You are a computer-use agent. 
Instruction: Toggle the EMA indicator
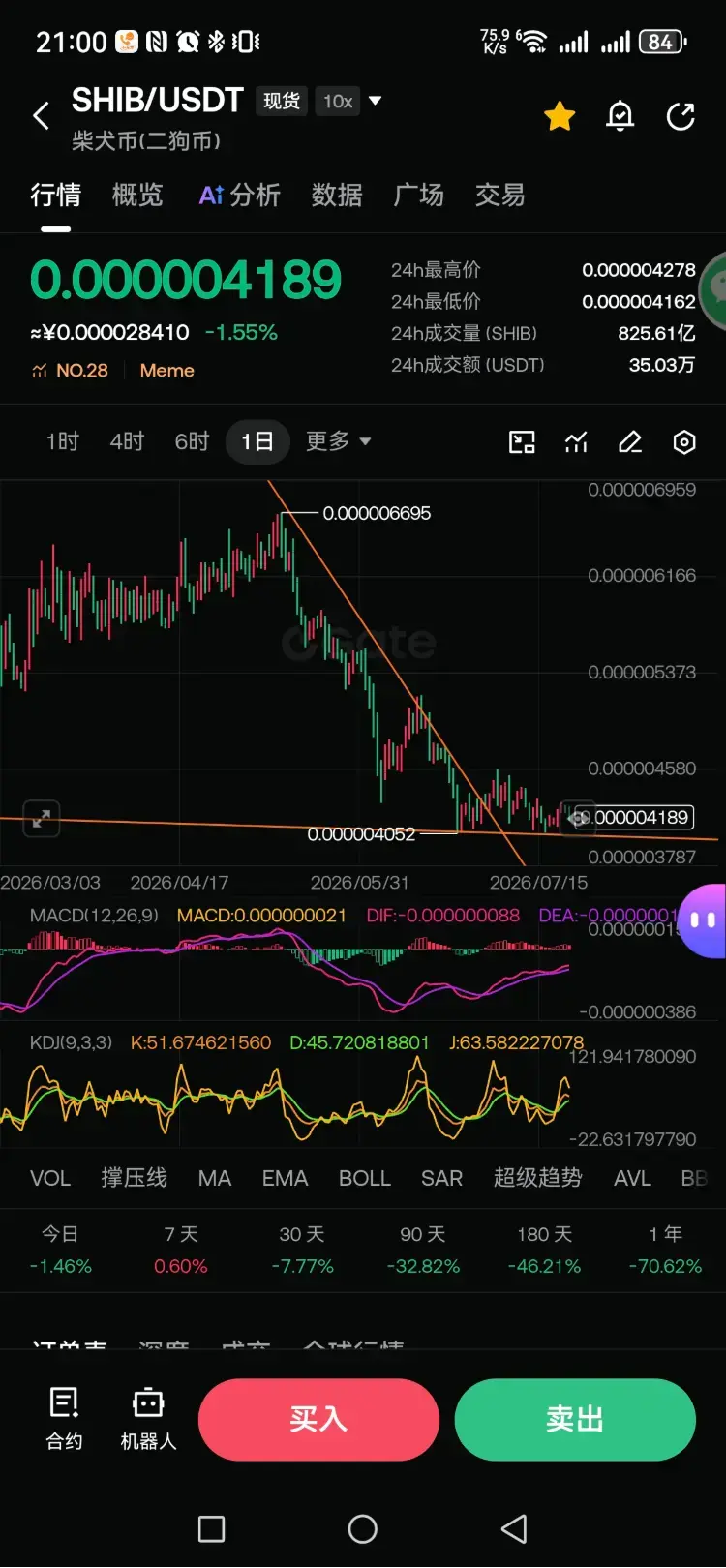click(285, 1178)
